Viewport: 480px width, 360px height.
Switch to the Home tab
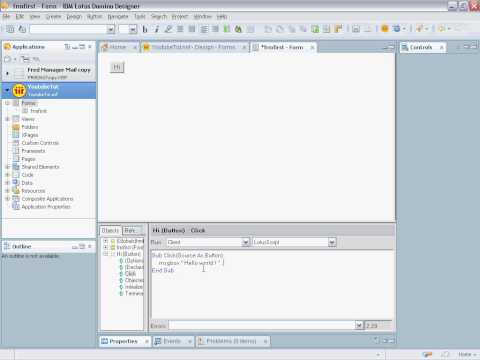[118, 47]
